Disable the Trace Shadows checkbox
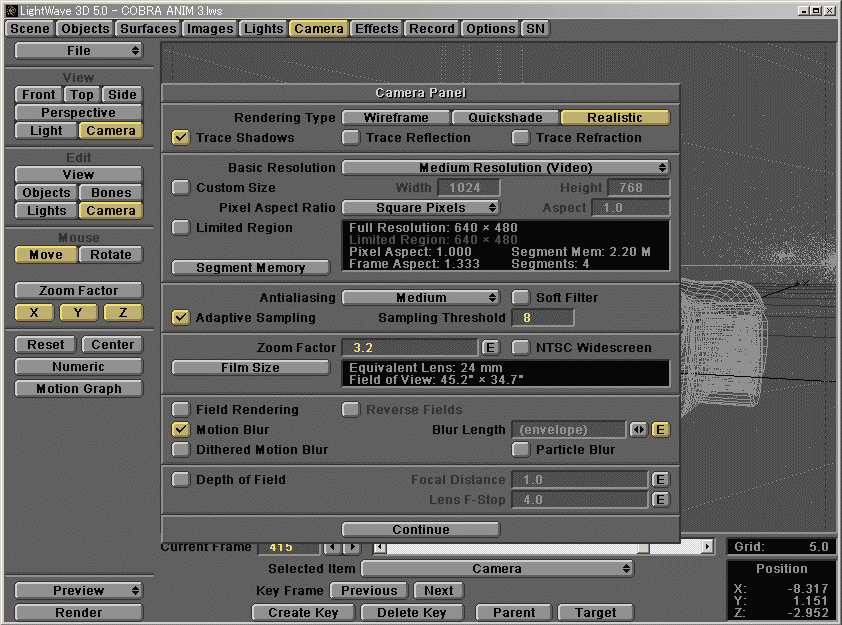842x625 pixels. [181, 138]
